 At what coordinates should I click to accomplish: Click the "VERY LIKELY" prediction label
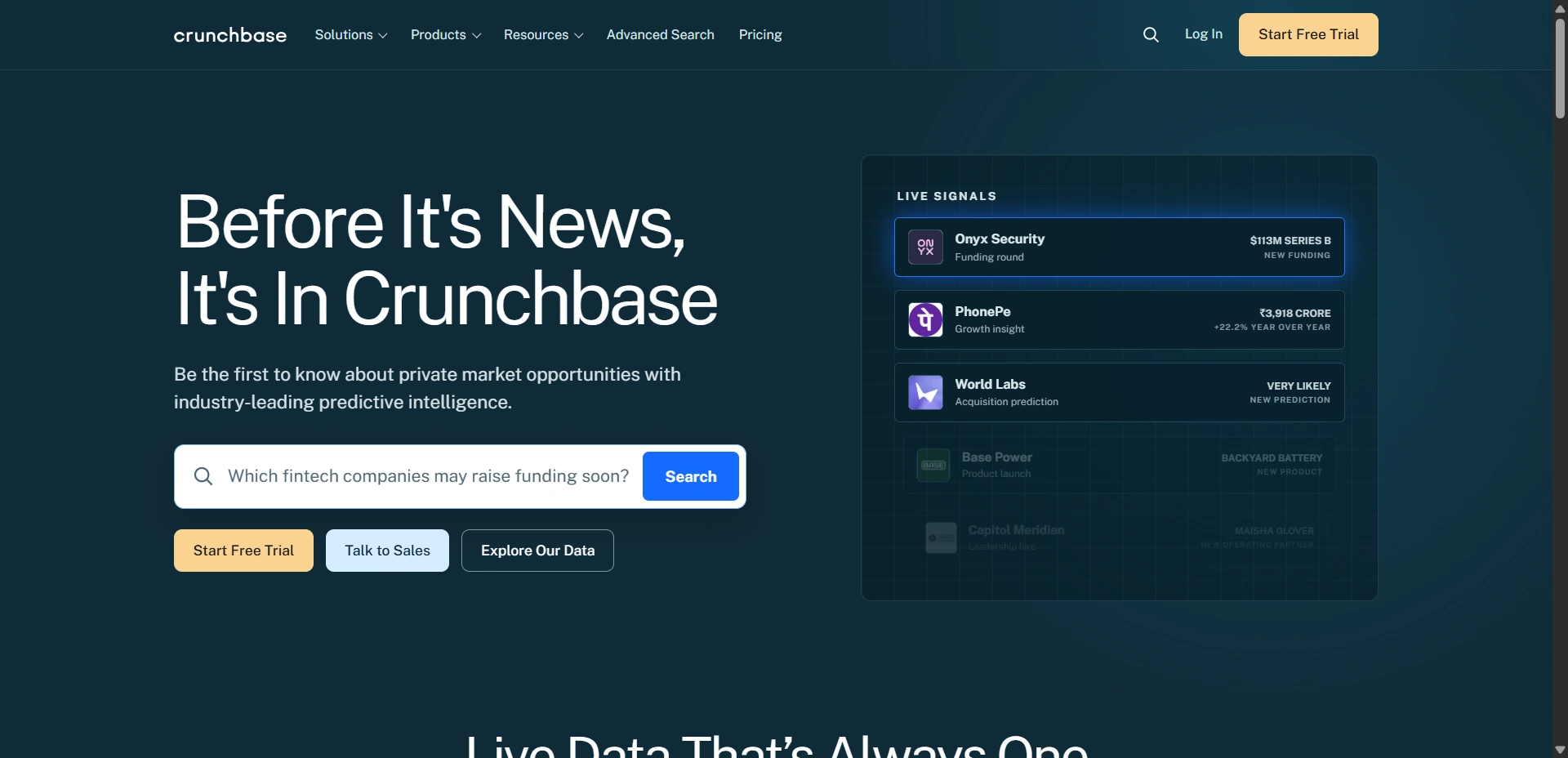pos(1298,386)
